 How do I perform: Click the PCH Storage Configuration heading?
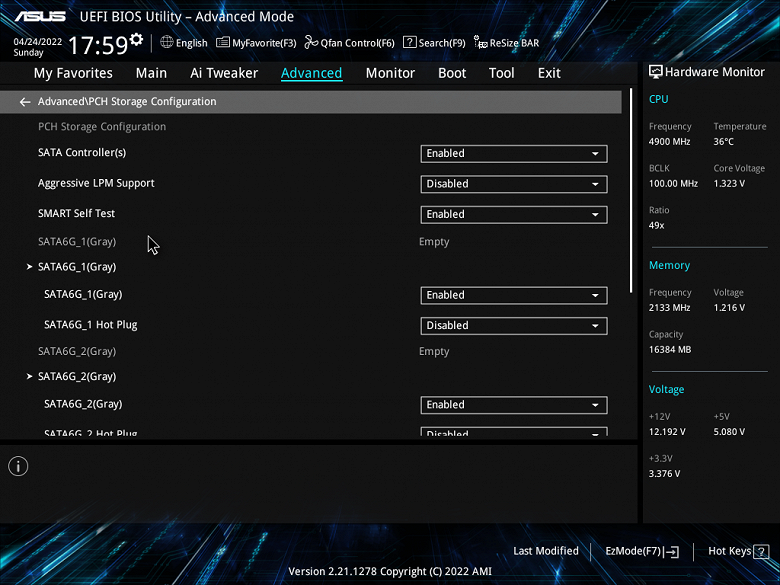pyautogui.click(x=102, y=127)
